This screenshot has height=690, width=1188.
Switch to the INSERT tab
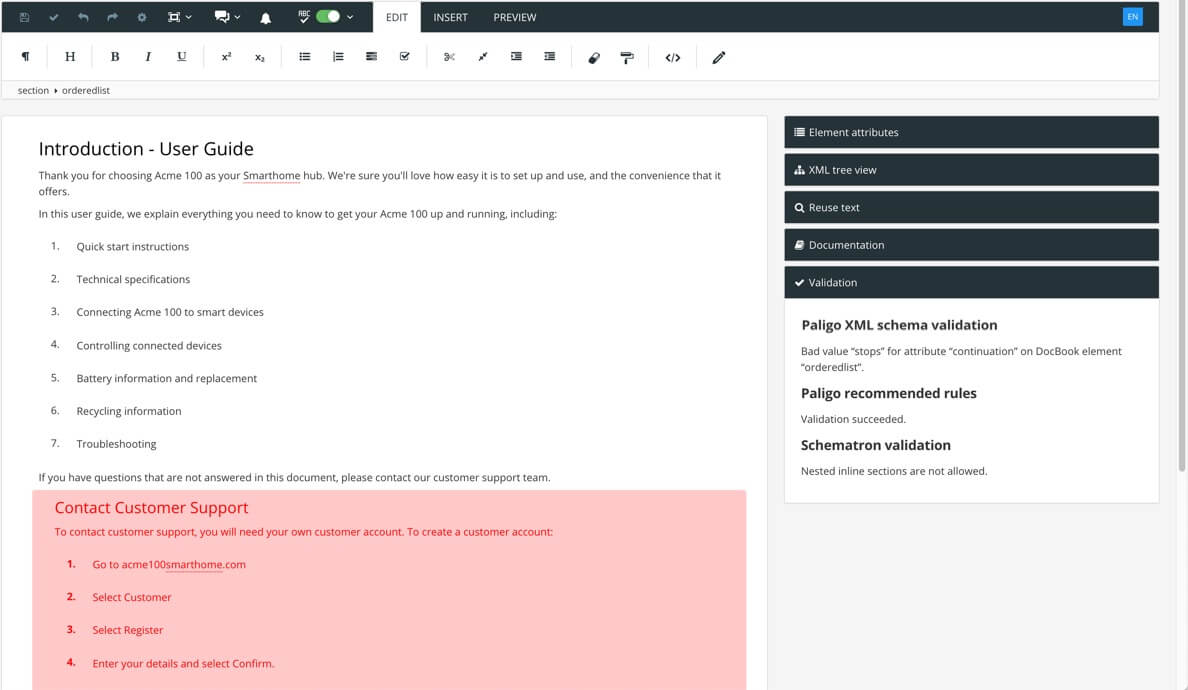coord(450,17)
